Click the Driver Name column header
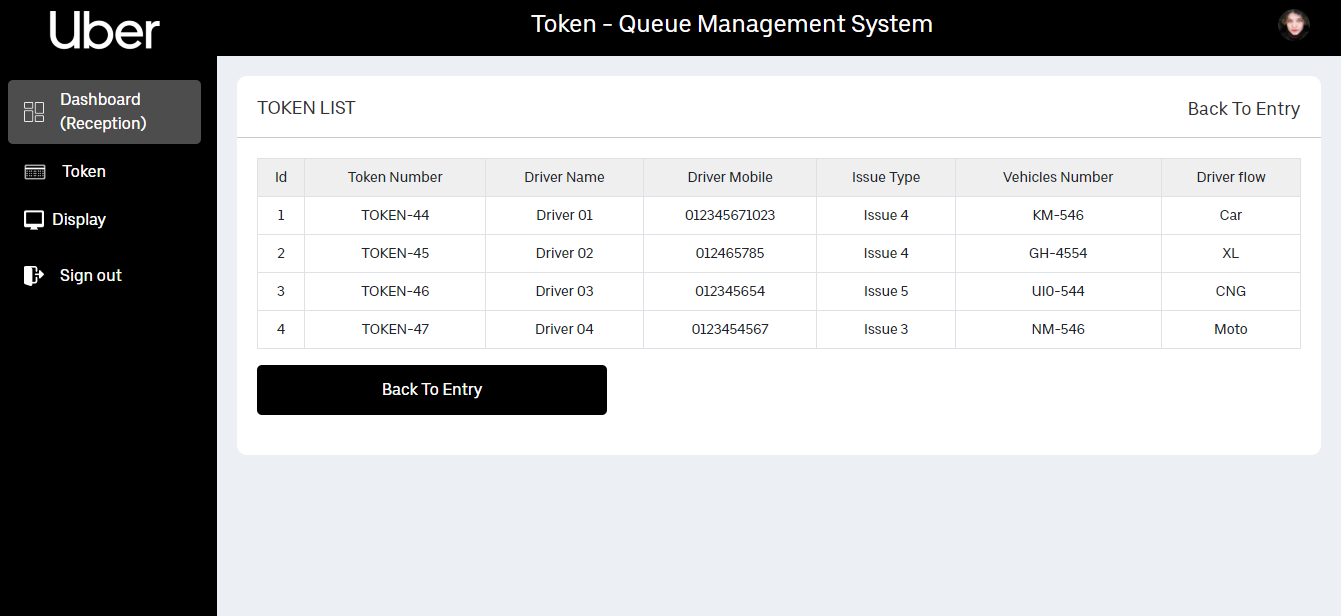 pyautogui.click(x=564, y=177)
